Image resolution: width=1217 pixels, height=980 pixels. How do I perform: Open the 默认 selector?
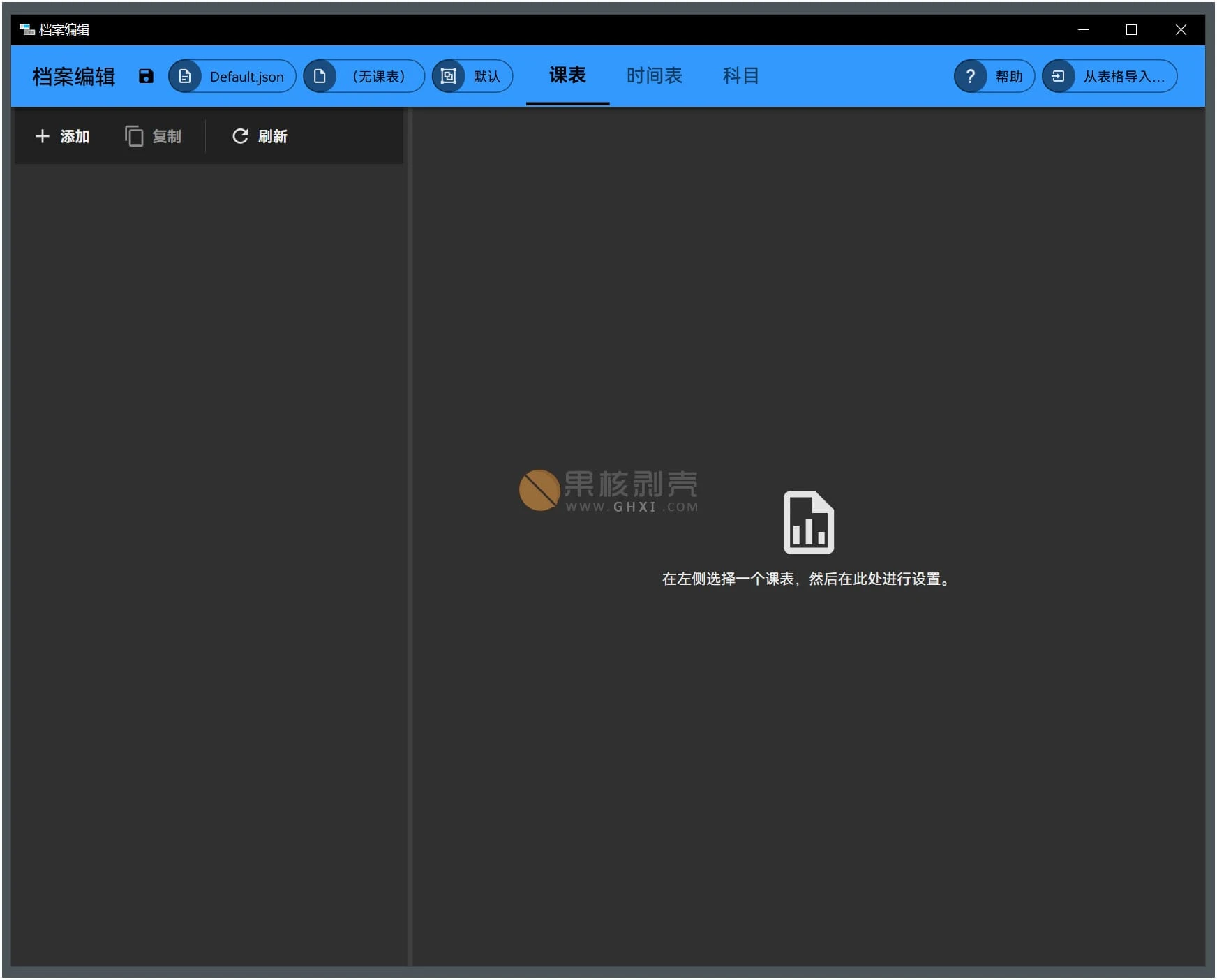tap(472, 76)
